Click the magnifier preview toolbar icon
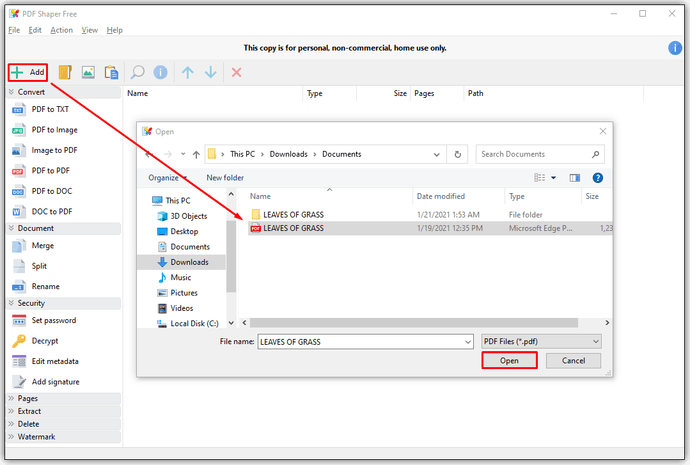690x465 pixels. (137, 72)
